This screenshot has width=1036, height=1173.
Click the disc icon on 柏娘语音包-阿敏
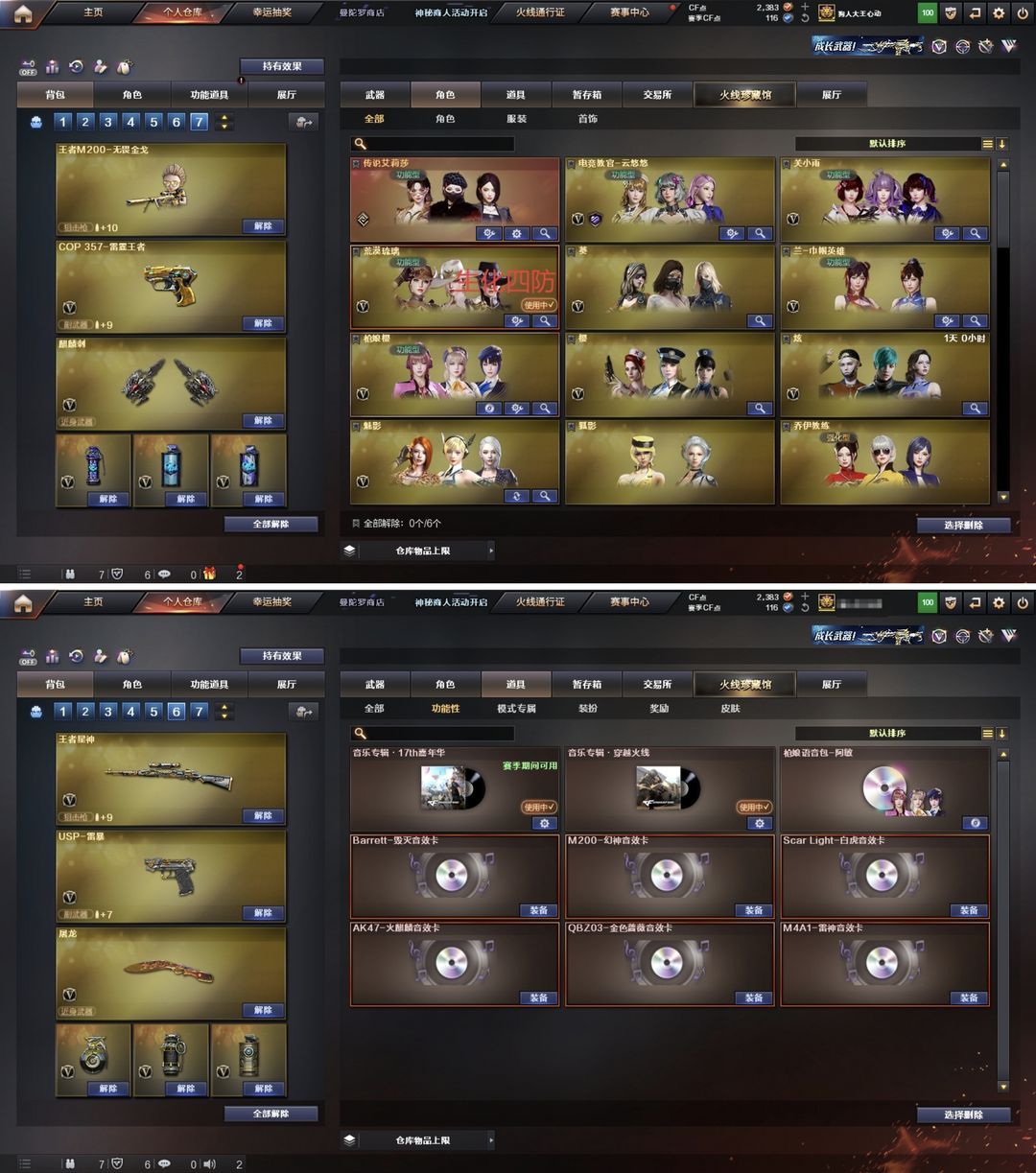click(x=975, y=823)
